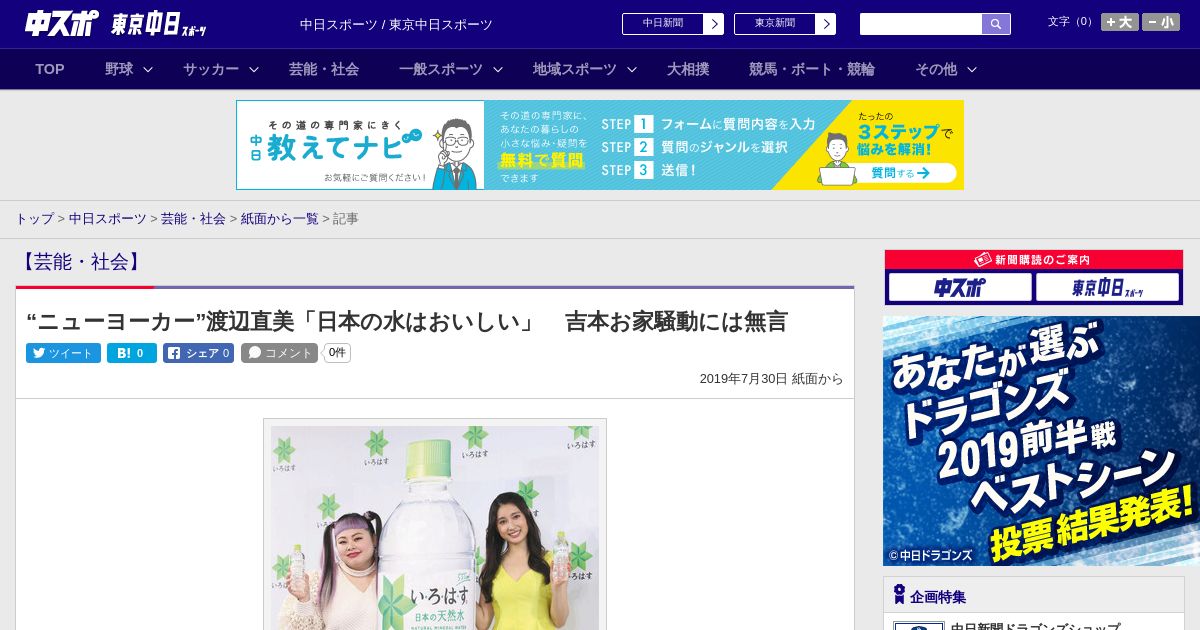This screenshot has width=1200, height=630.
Task: Increase text size with 大 button
Action: click(1119, 22)
